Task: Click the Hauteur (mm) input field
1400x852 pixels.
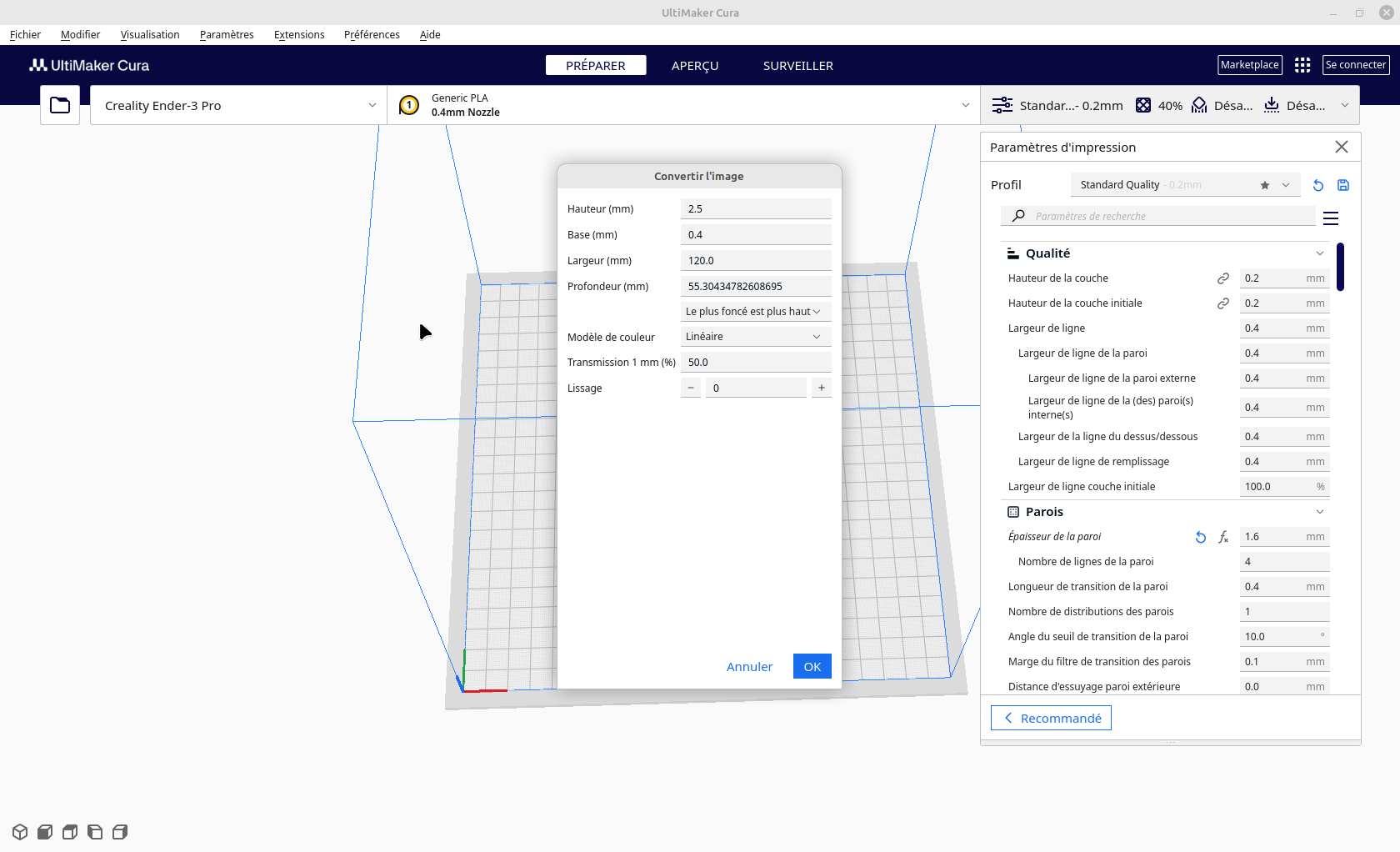Action: click(755, 209)
